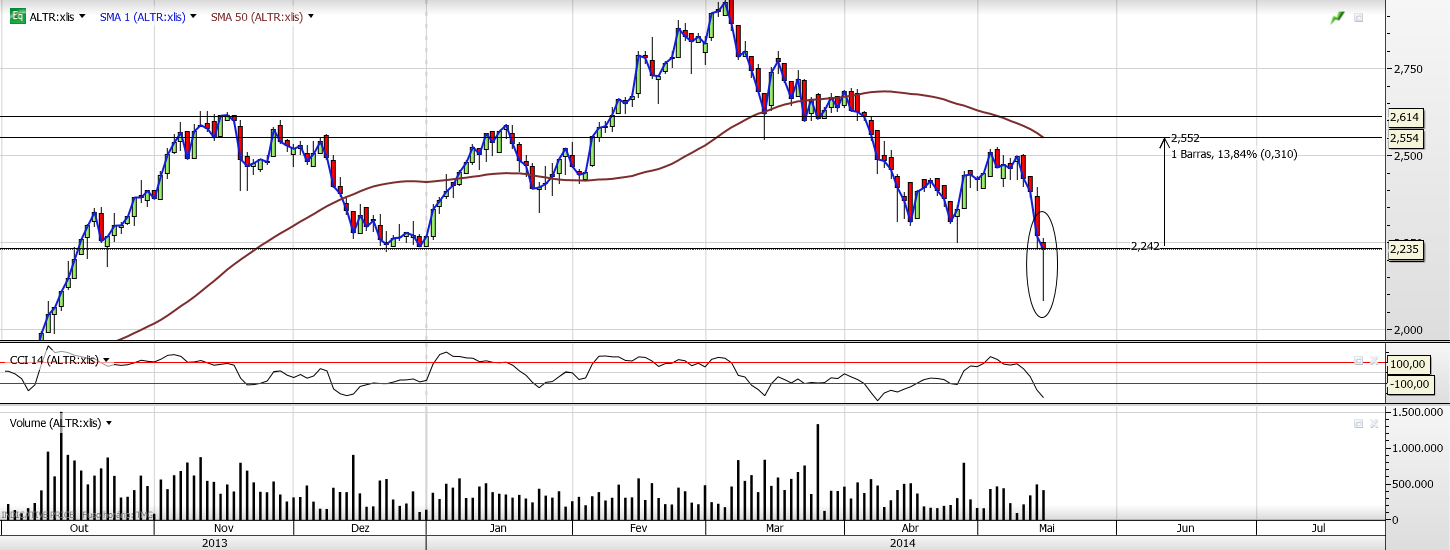1450x550 pixels.
Task: Maximize the main price chart panel
Action: (1358, 17)
